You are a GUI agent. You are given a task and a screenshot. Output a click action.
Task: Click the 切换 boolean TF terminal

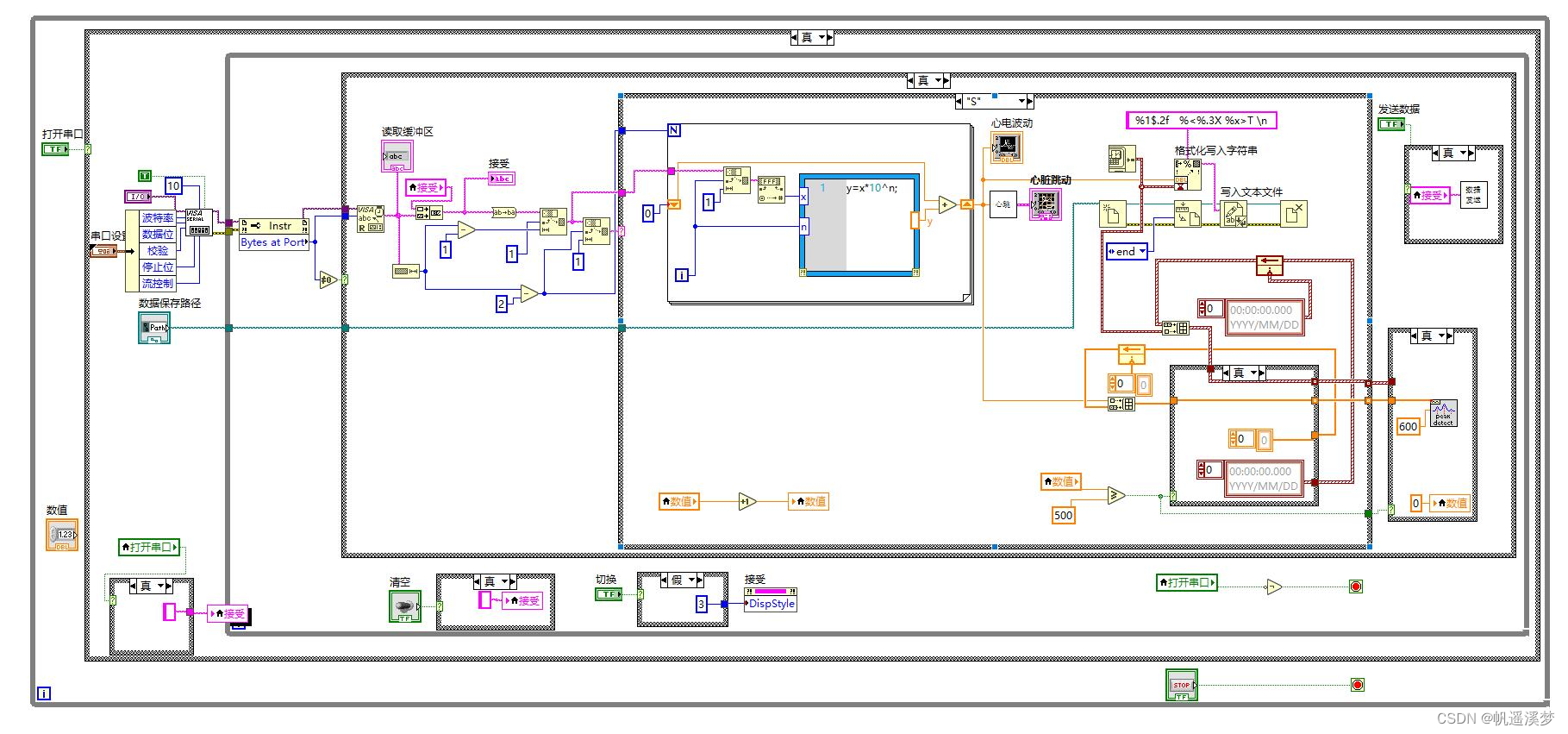(609, 594)
